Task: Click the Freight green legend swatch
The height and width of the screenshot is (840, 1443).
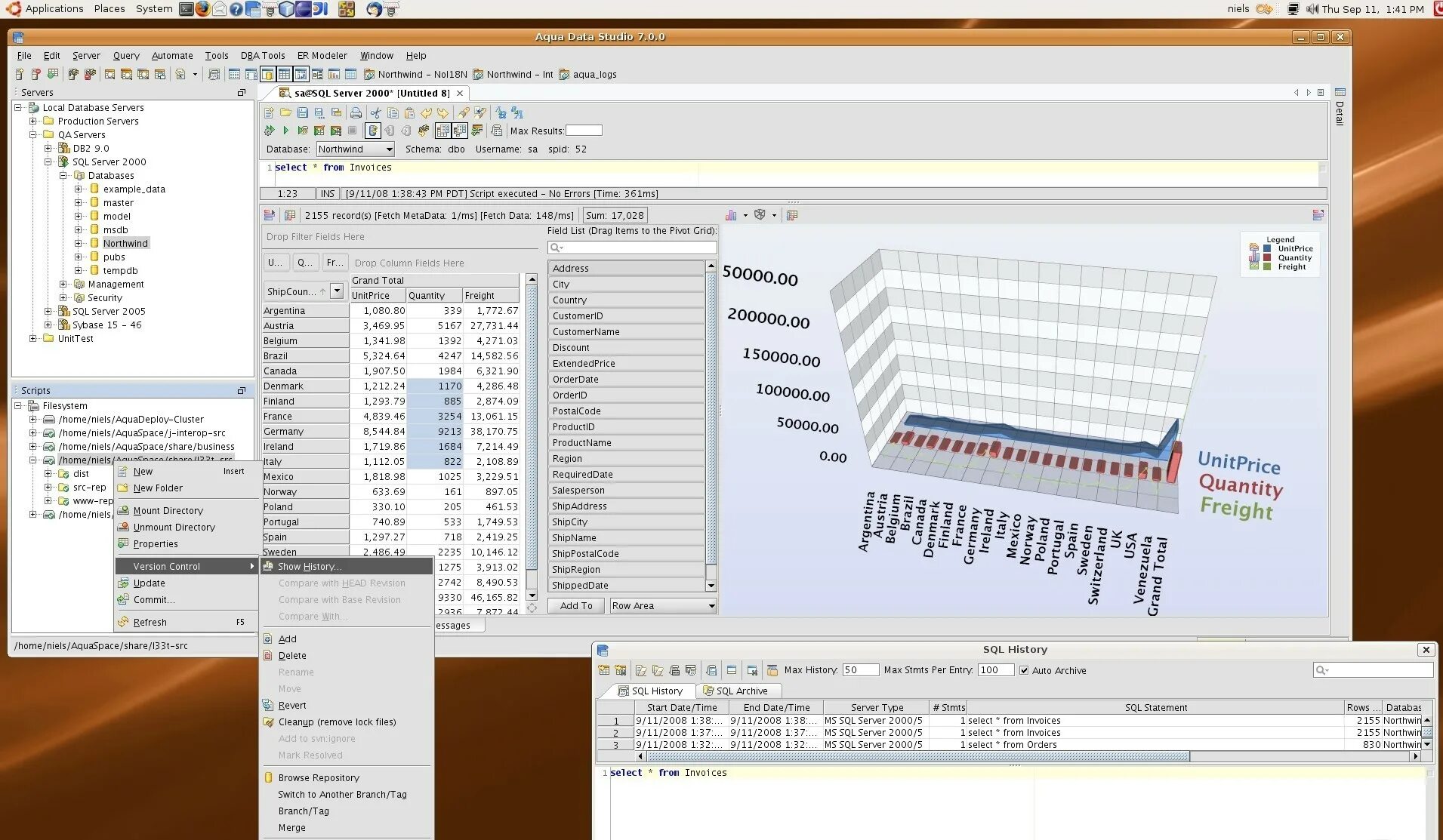Action: click(1267, 266)
